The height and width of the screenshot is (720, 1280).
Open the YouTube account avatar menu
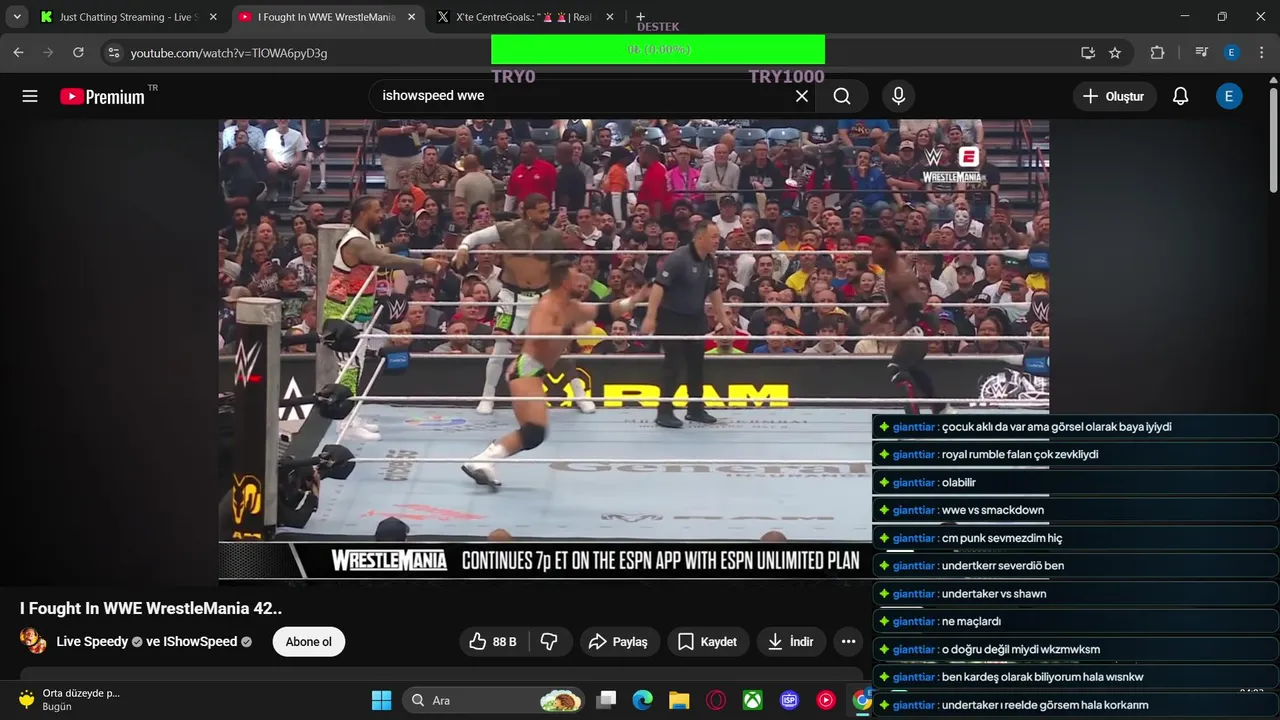click(x=1229, y=96)
